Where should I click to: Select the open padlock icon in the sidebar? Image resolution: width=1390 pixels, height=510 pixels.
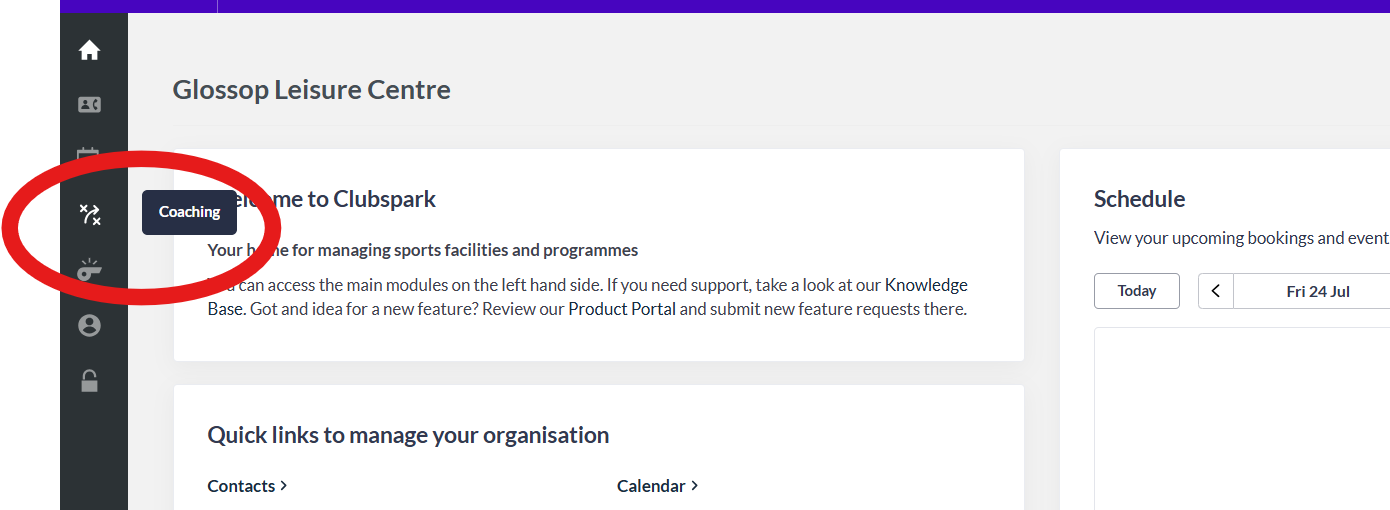point(89,380)
